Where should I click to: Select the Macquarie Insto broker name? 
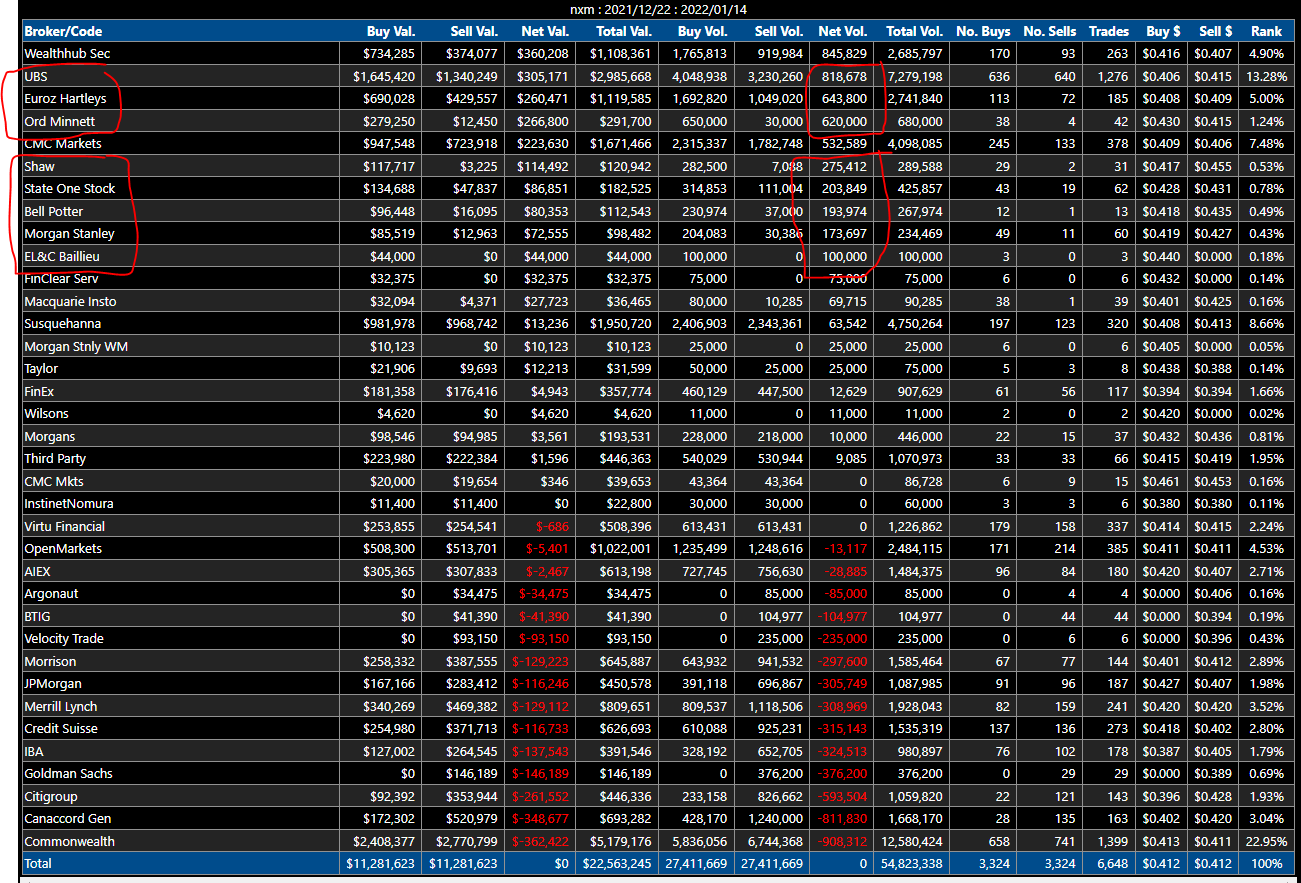pos(70,301)
